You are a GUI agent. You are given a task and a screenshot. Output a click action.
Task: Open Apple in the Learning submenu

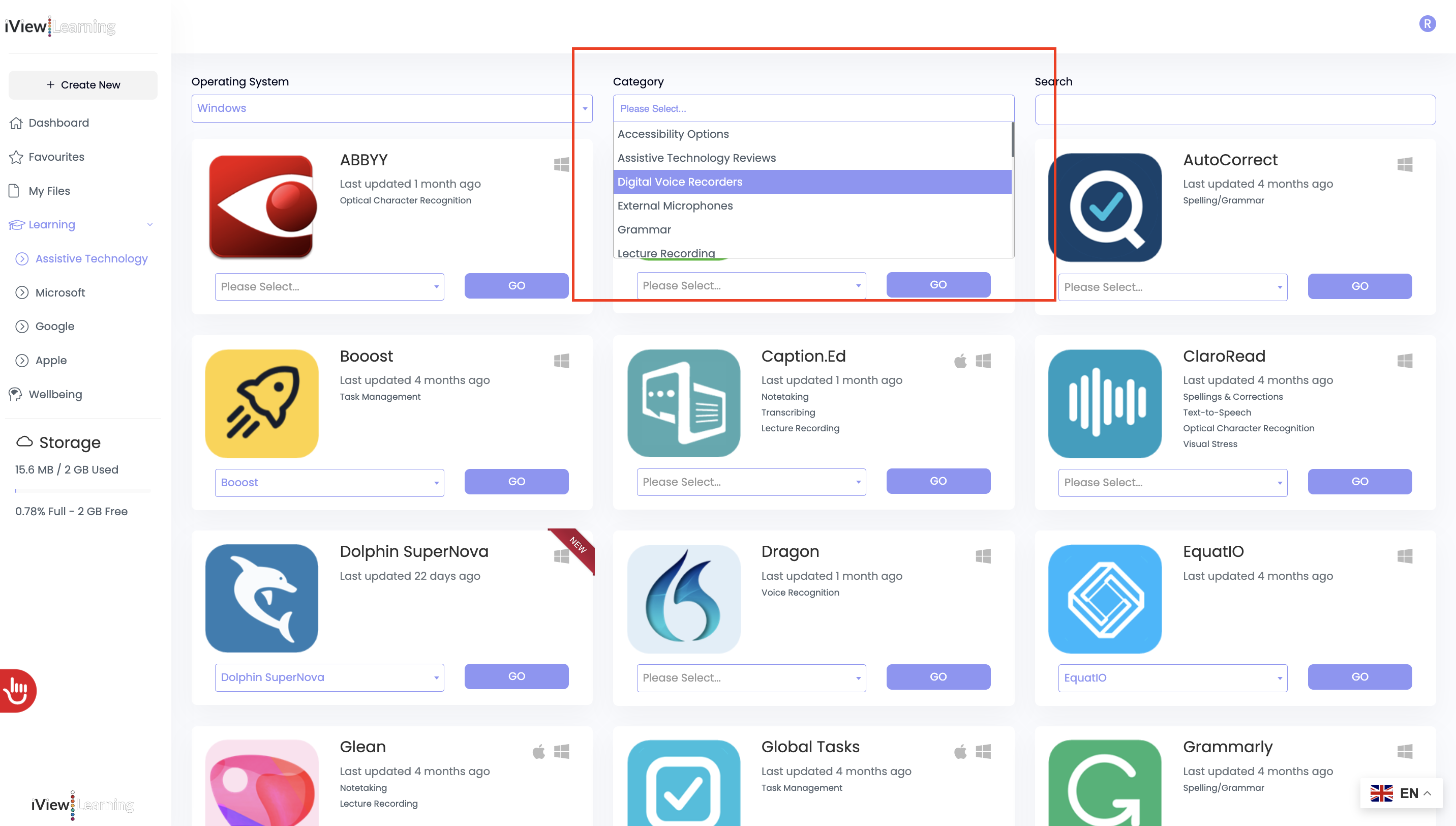[41, 360]
